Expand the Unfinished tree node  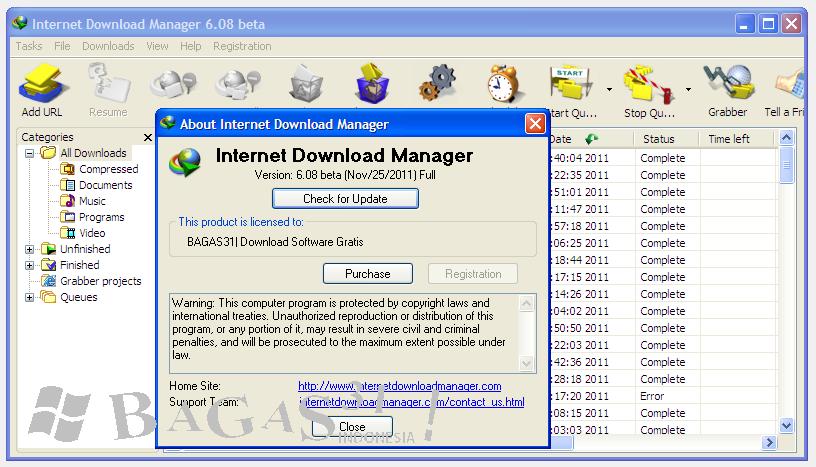coord(30,249)
